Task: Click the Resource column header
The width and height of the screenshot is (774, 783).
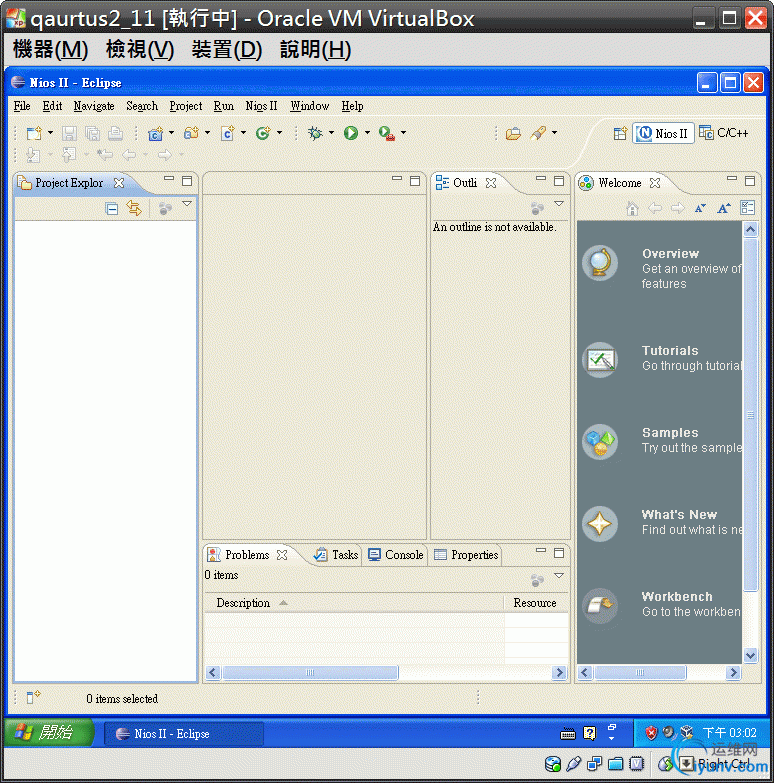Action: pyautogui.click(x=535, y=603)
